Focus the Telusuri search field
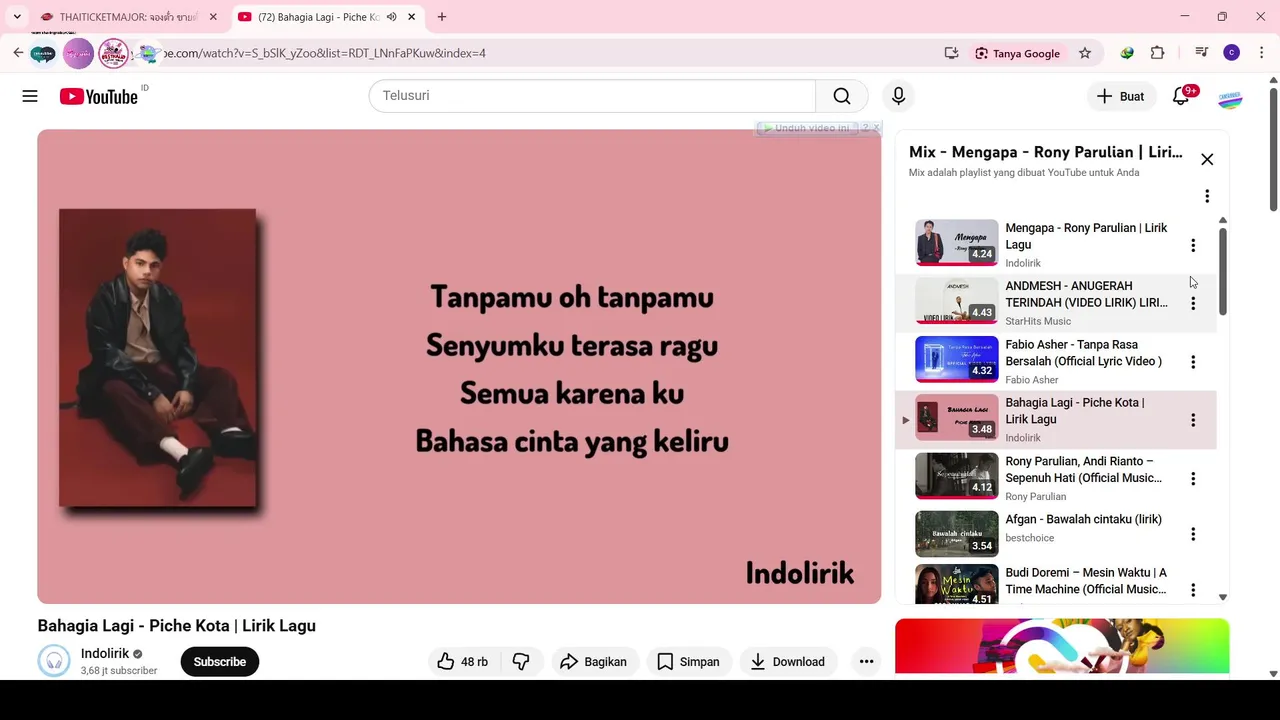 coord(592,96)
